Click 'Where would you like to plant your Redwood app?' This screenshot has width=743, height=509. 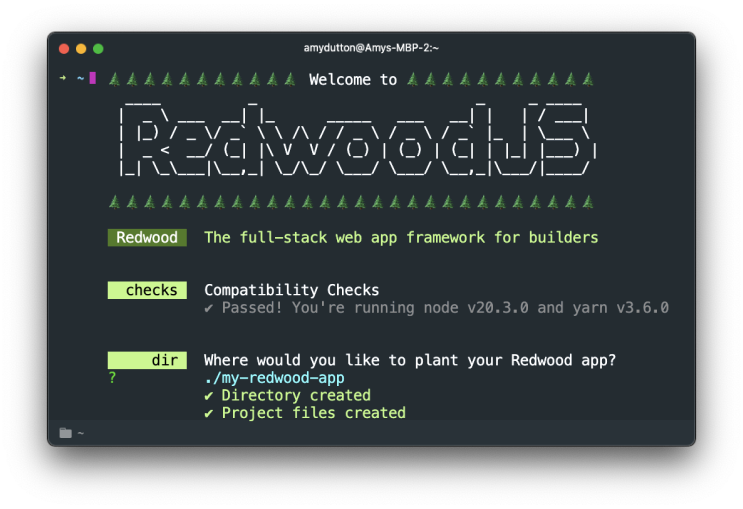point(410,360)
